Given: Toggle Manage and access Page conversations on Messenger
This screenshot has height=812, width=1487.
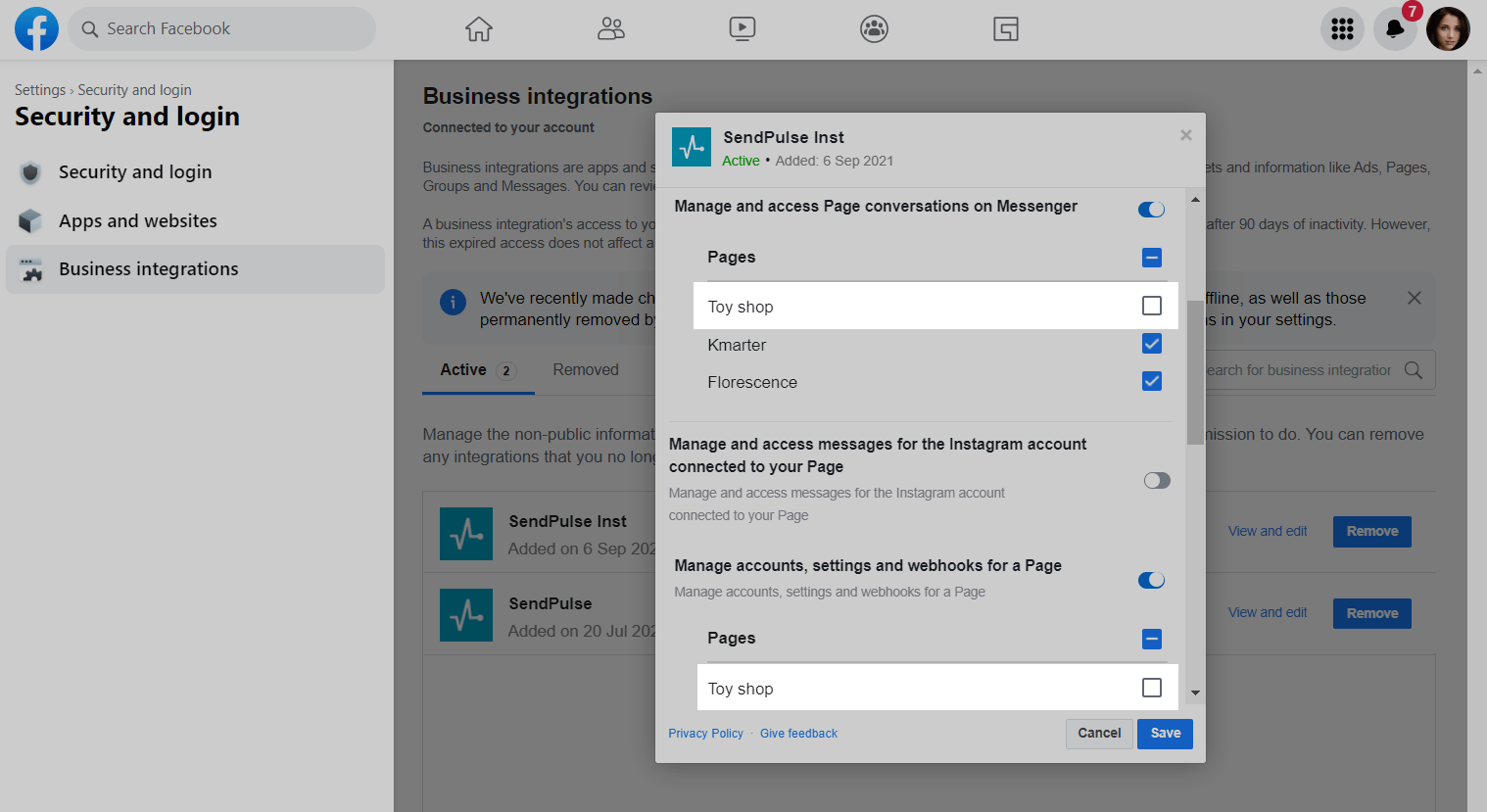Looking at the screenshot, I should click(1152, 210).
